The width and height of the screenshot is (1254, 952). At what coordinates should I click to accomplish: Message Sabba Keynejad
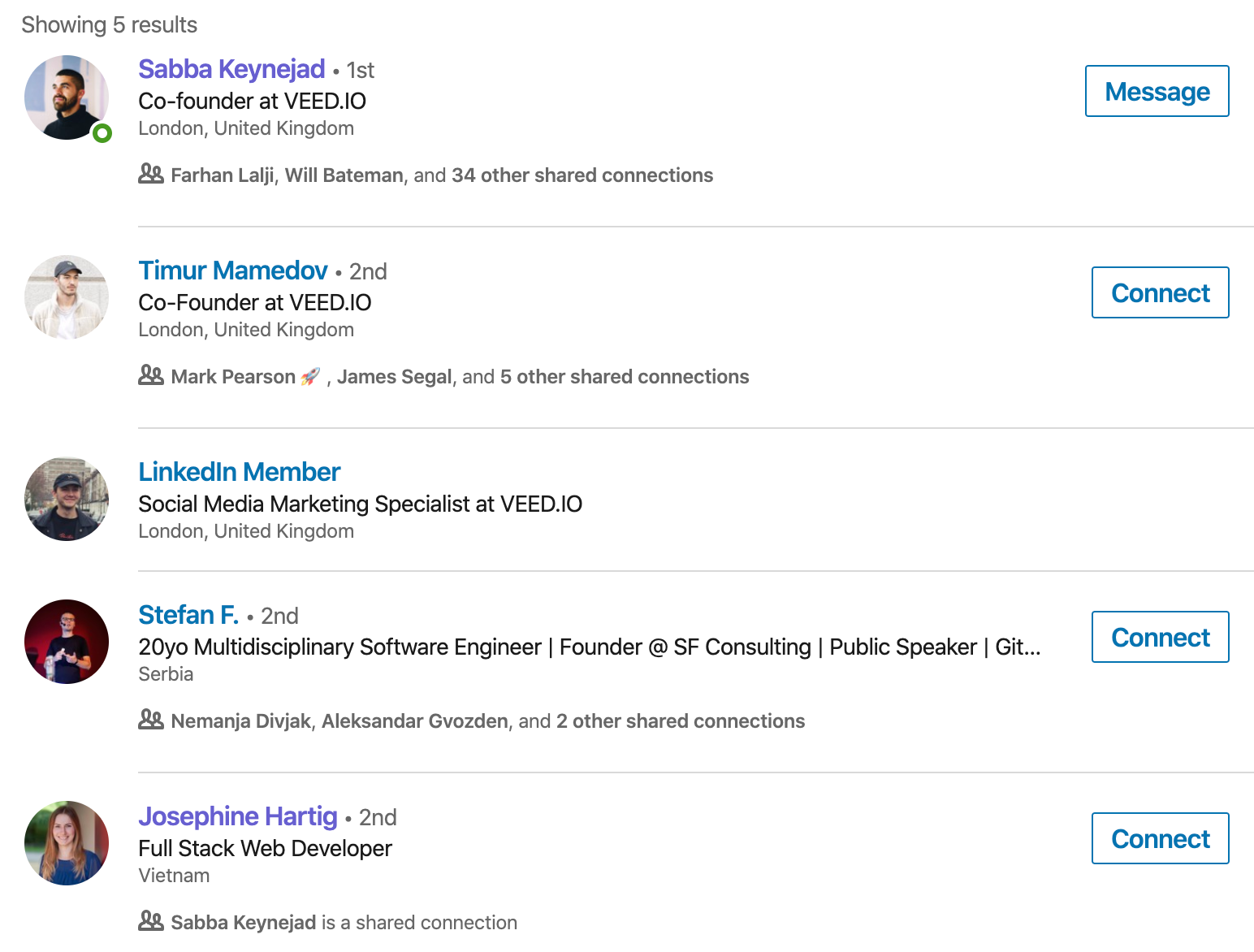pos(1157,91)
